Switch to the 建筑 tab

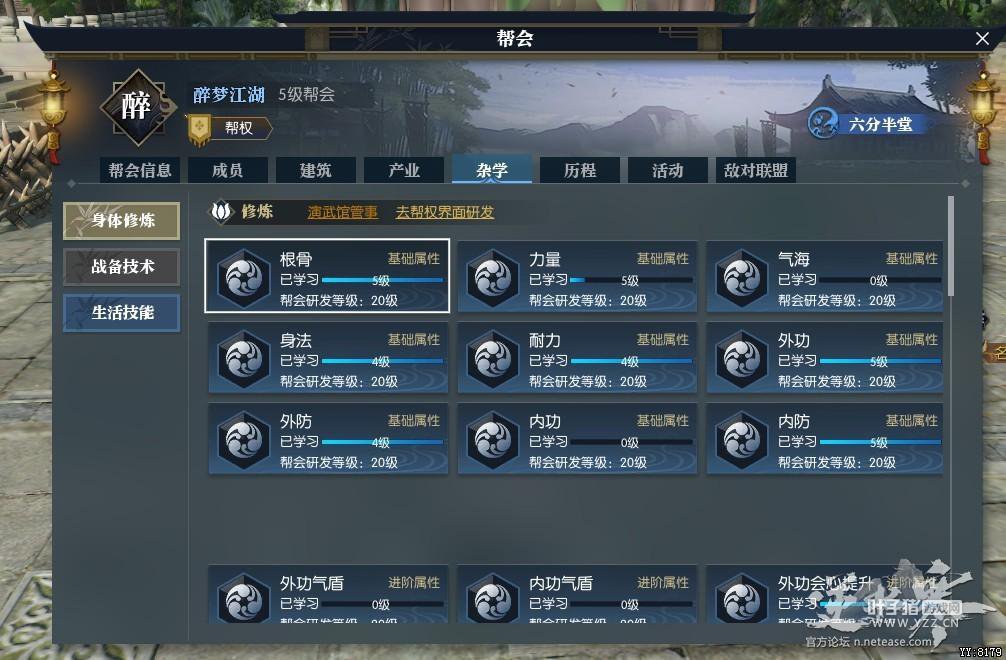point(316,171)
